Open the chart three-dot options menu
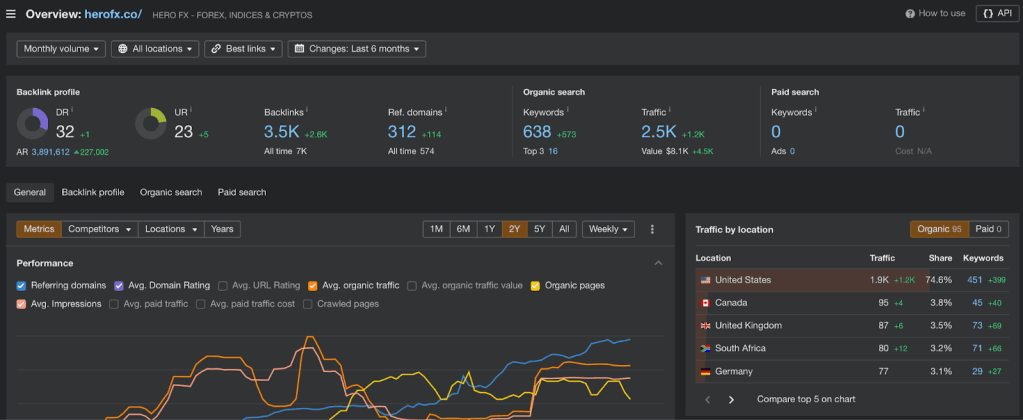The height and width of the screenshot is (420, 1023). [652, 229]
